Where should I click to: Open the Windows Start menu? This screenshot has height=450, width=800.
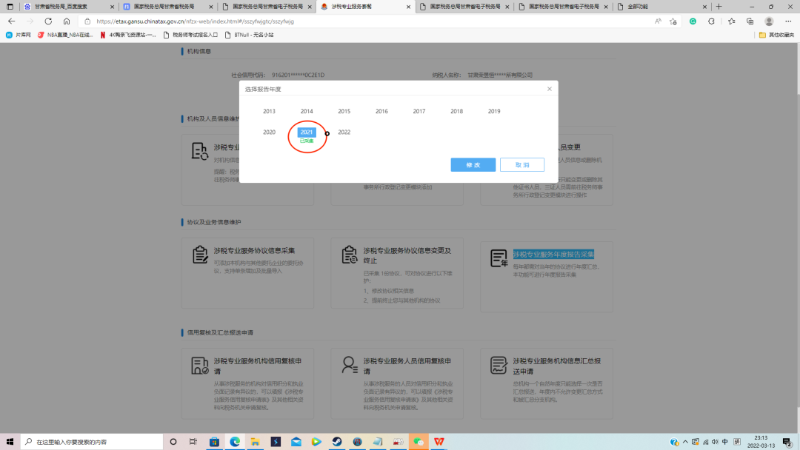click(x=10, y=441)
